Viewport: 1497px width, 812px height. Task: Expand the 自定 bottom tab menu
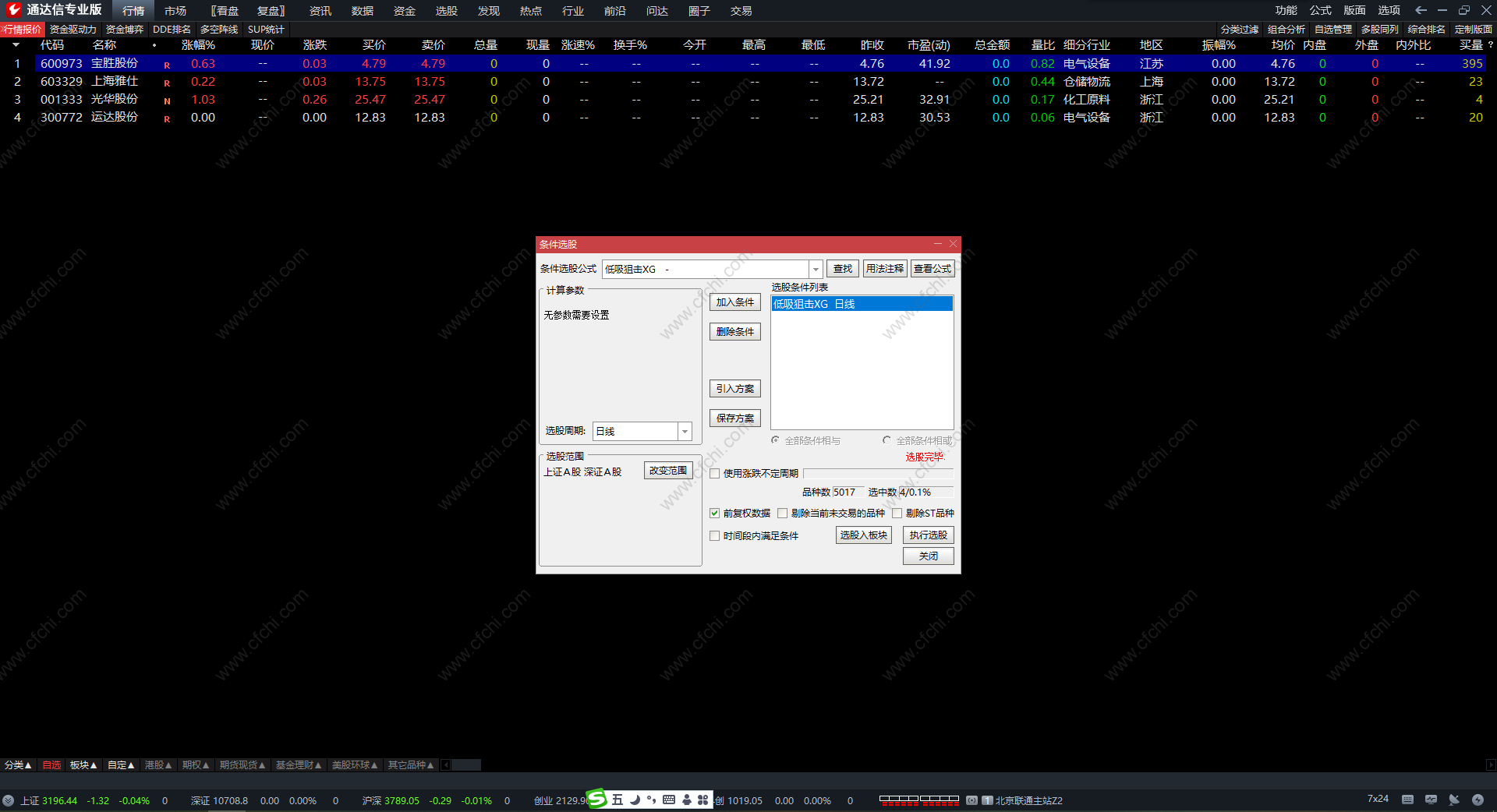pos(121,765)
